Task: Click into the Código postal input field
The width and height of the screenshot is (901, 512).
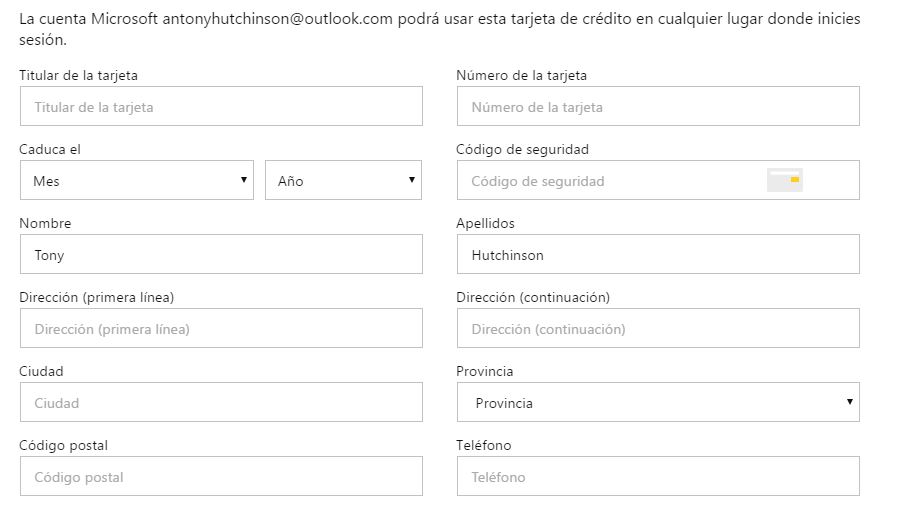Action: [x=221, y=477]
